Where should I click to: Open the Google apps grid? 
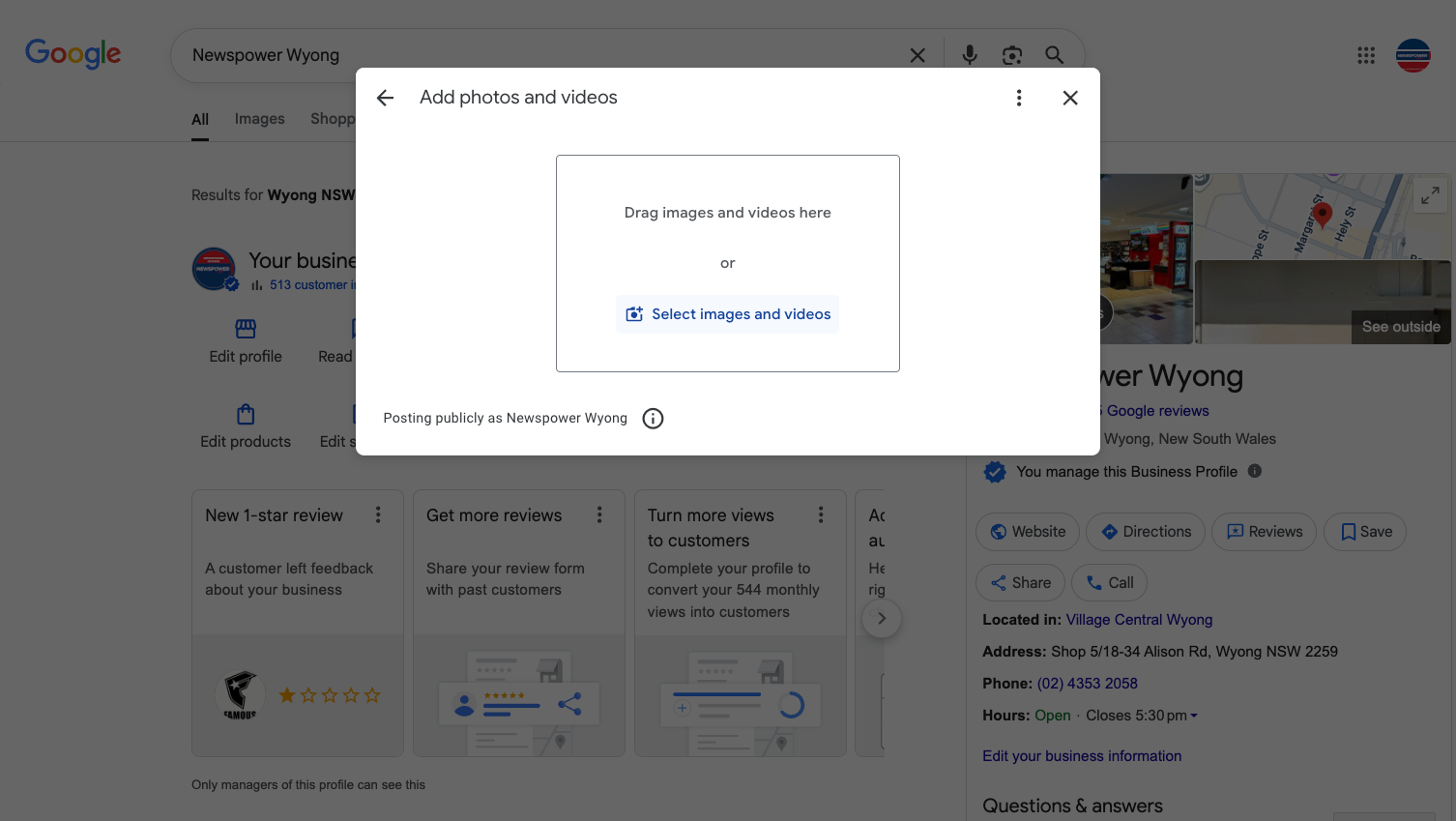(x=1366, y=55)
